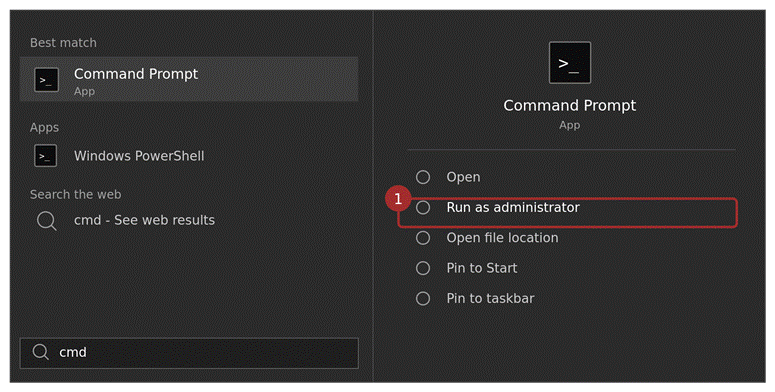Screen dimensions: 775x392
Task: Click the circle icon beside Run as administrator
Action: pyautogui.click(x=423, y=208)
